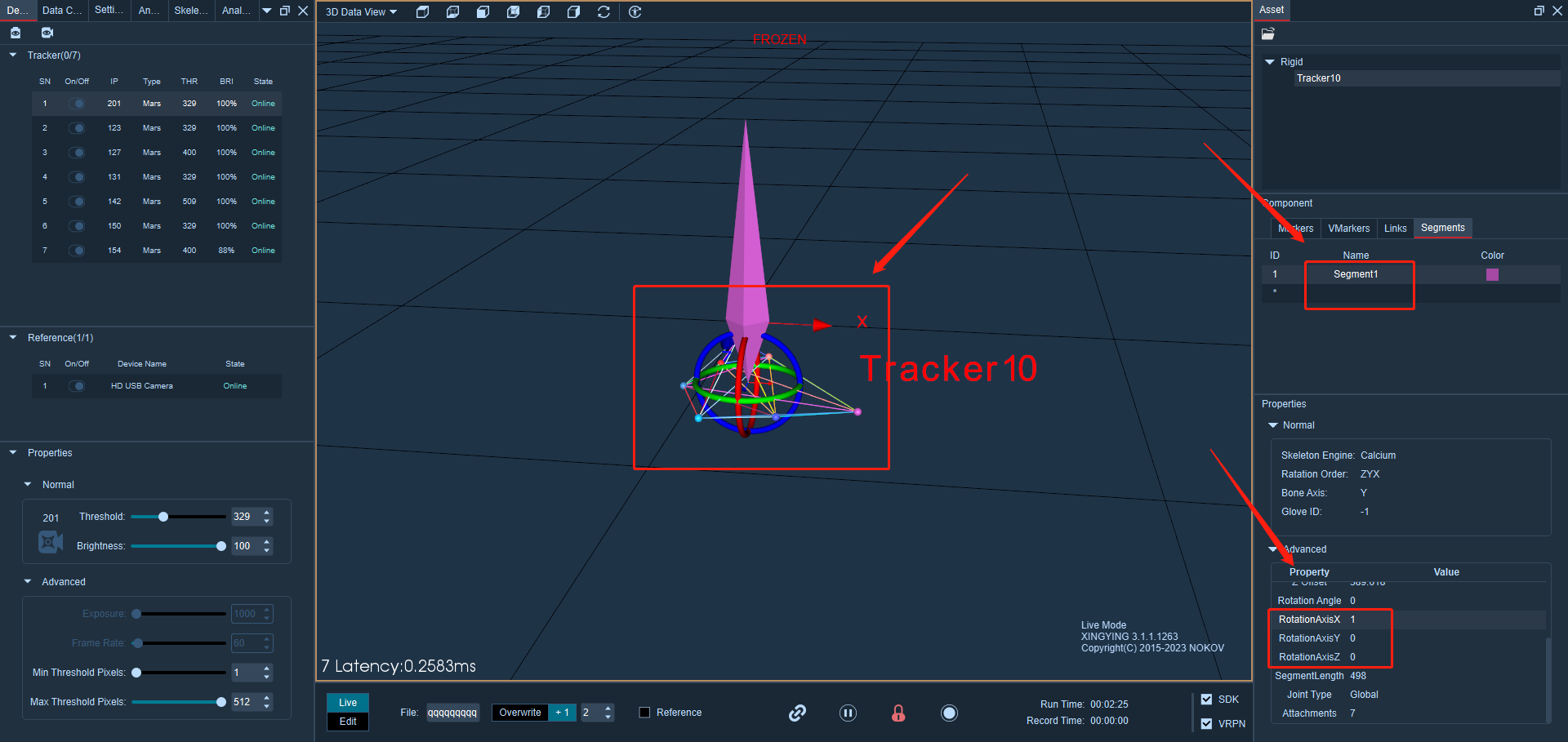The width and height of the screenshot is (1568, 742).
Task: Collapse the left Properties section
Action: click(13, 452)
